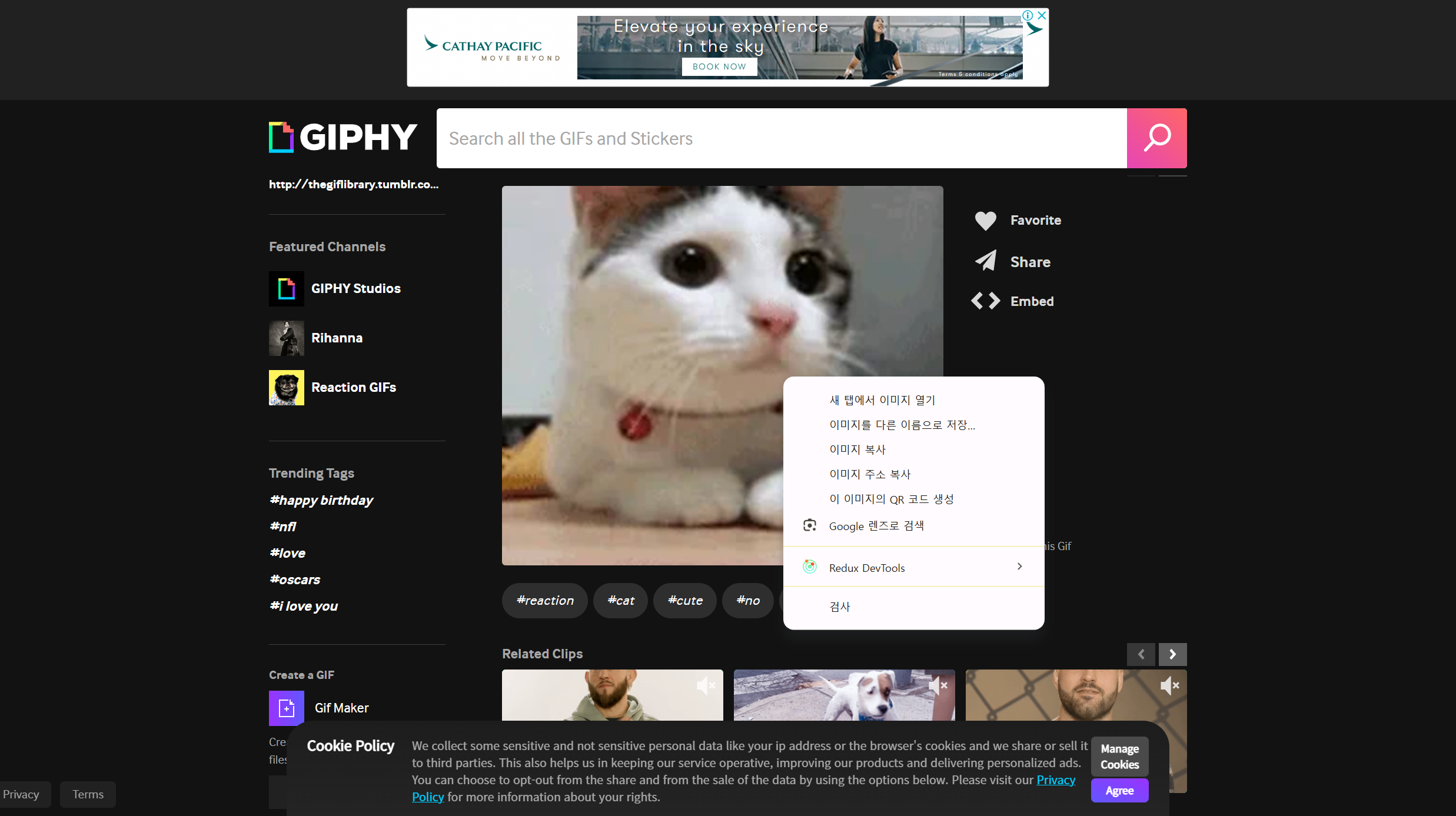Screen dimensions: 1456x816
Task: Open the #happy birthday trending tag
Action: pos(321,501)
